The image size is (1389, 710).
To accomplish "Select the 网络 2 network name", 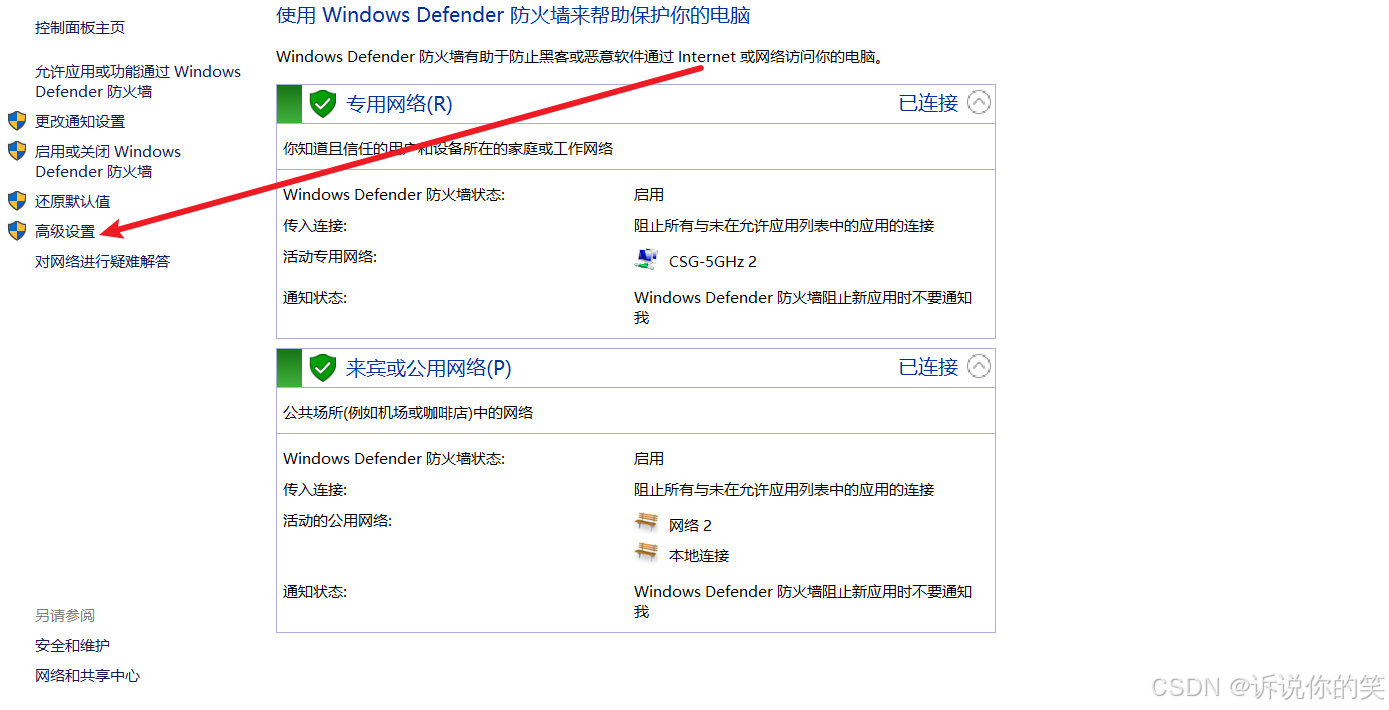I will tap(690, 526).
